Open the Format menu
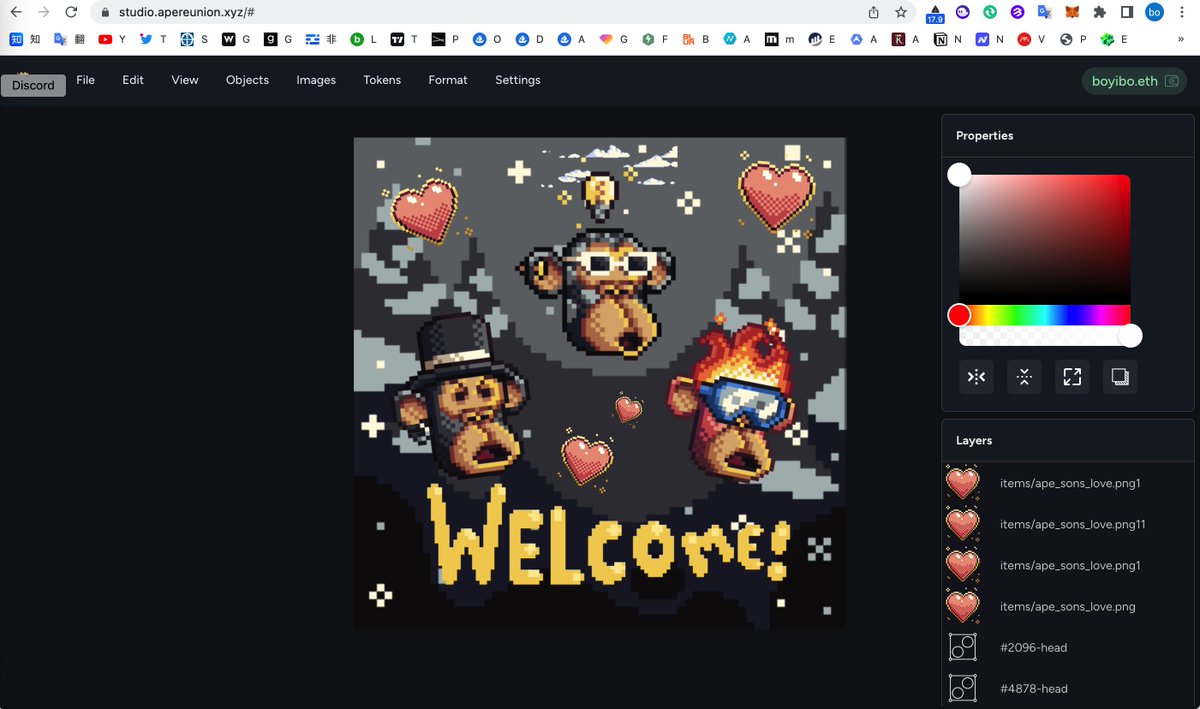1200x709 pixels. [448, 80]
